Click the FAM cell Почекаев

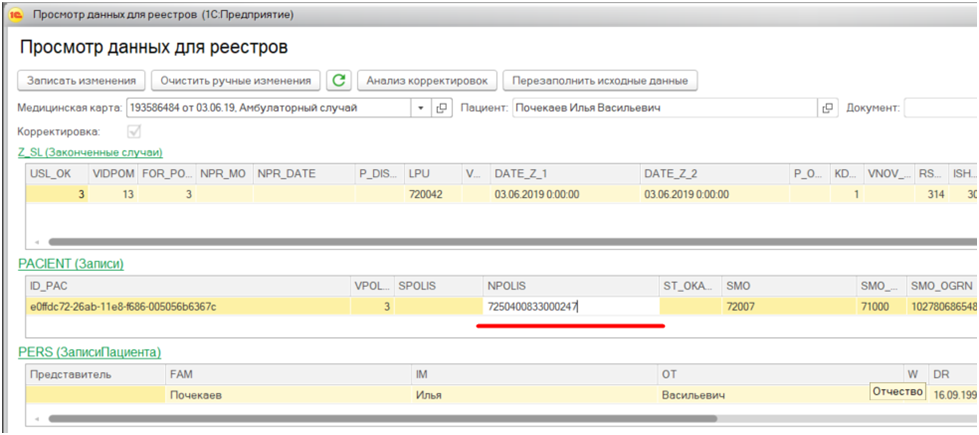click(x=288, y=395)
